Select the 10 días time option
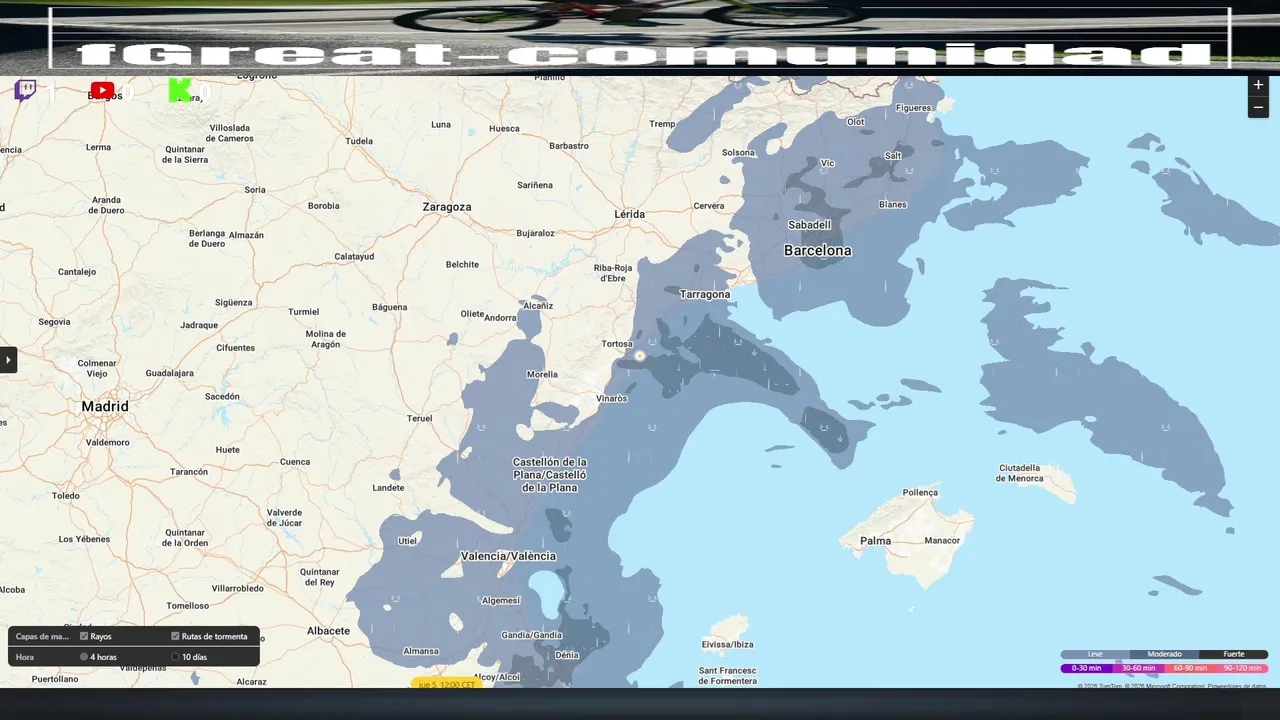This screenshot has height=720, width=1280. (x=175, y=657)
